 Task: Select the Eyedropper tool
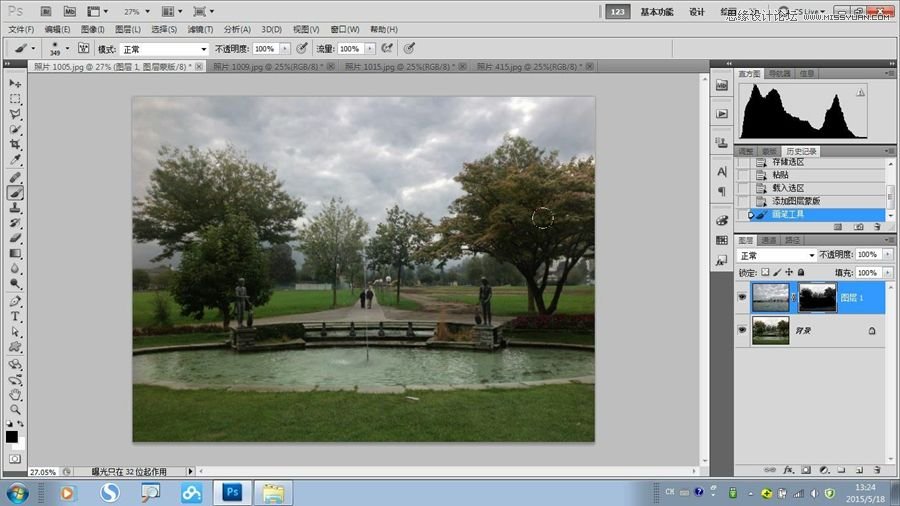click(x=15, y=160)
